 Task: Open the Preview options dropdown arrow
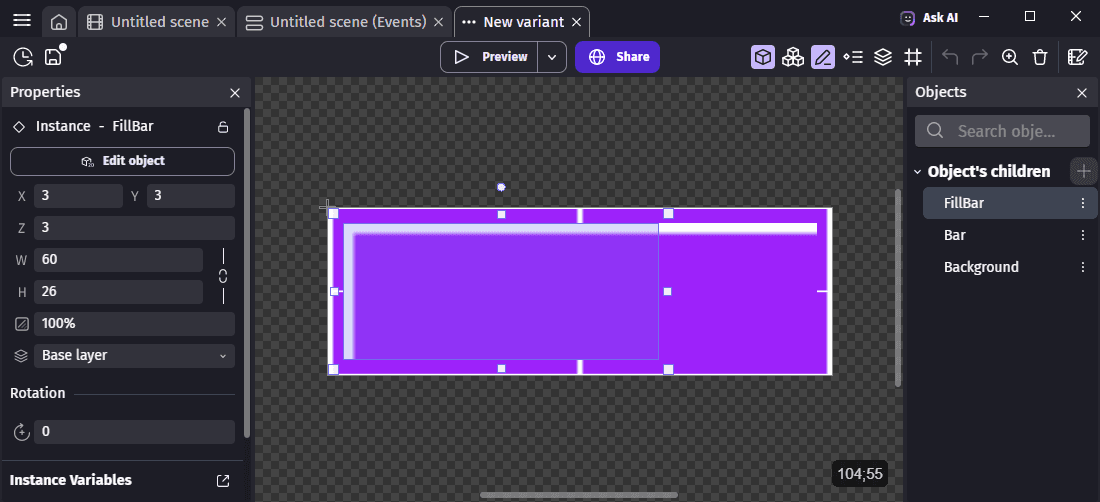coord(552,57)
